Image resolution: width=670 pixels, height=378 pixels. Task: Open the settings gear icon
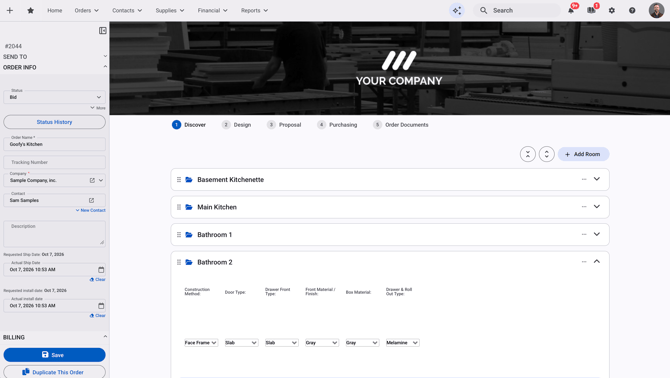point(612,10)
